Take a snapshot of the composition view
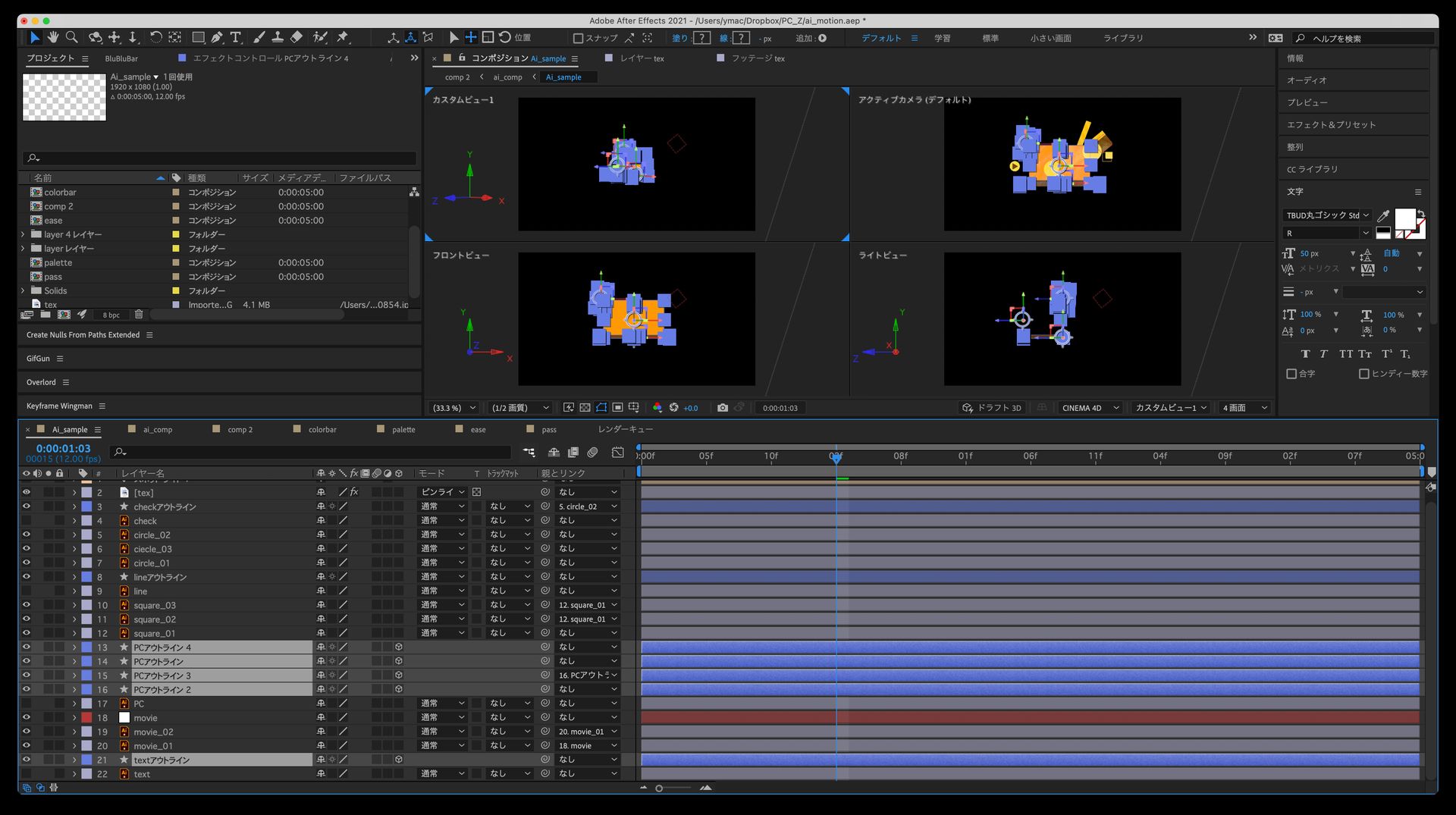 click(723, 407)
